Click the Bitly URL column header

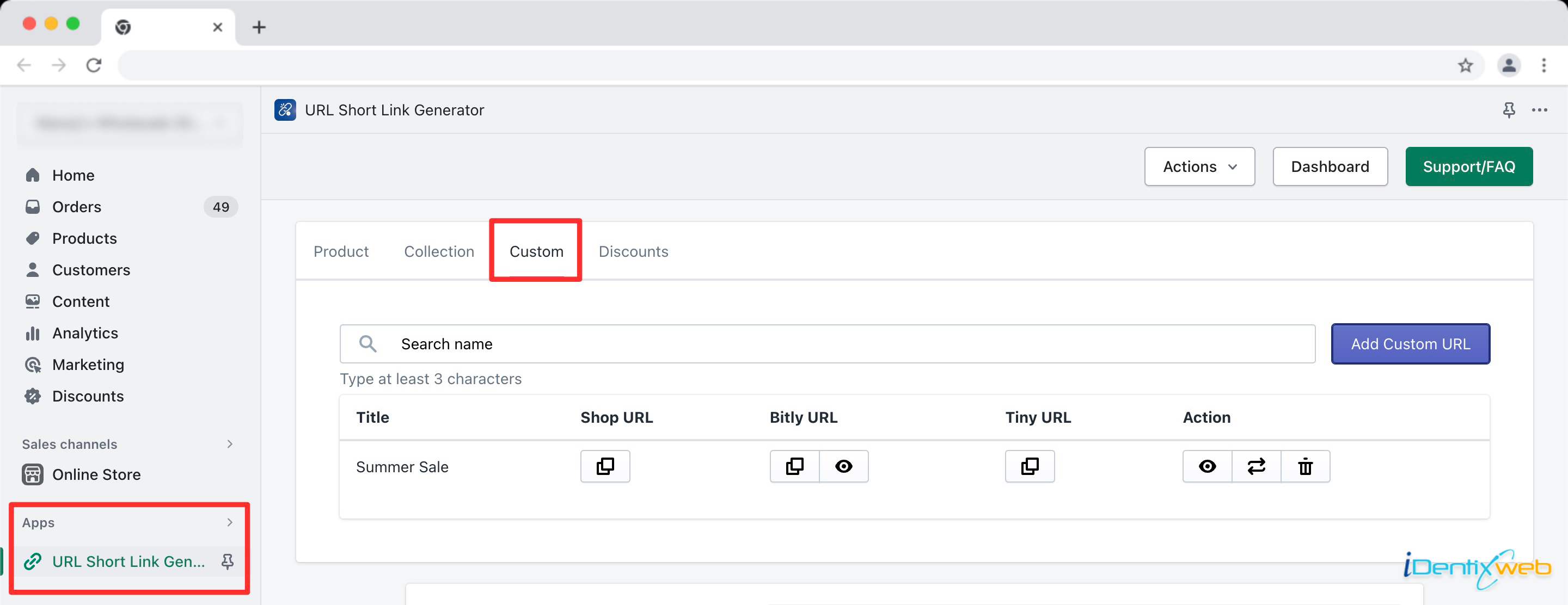tap(804, 418)
